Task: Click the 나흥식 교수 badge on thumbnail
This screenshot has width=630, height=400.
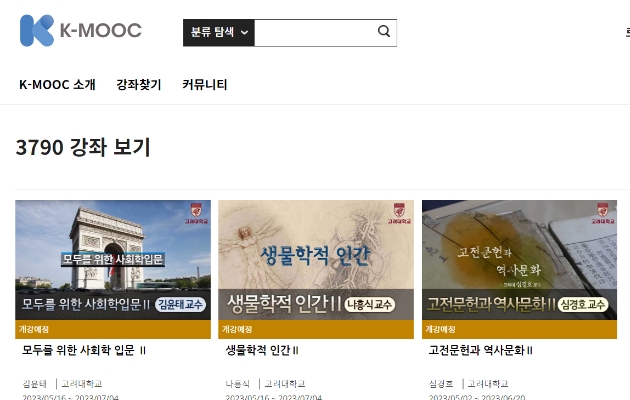Action: tap(370, 304)
